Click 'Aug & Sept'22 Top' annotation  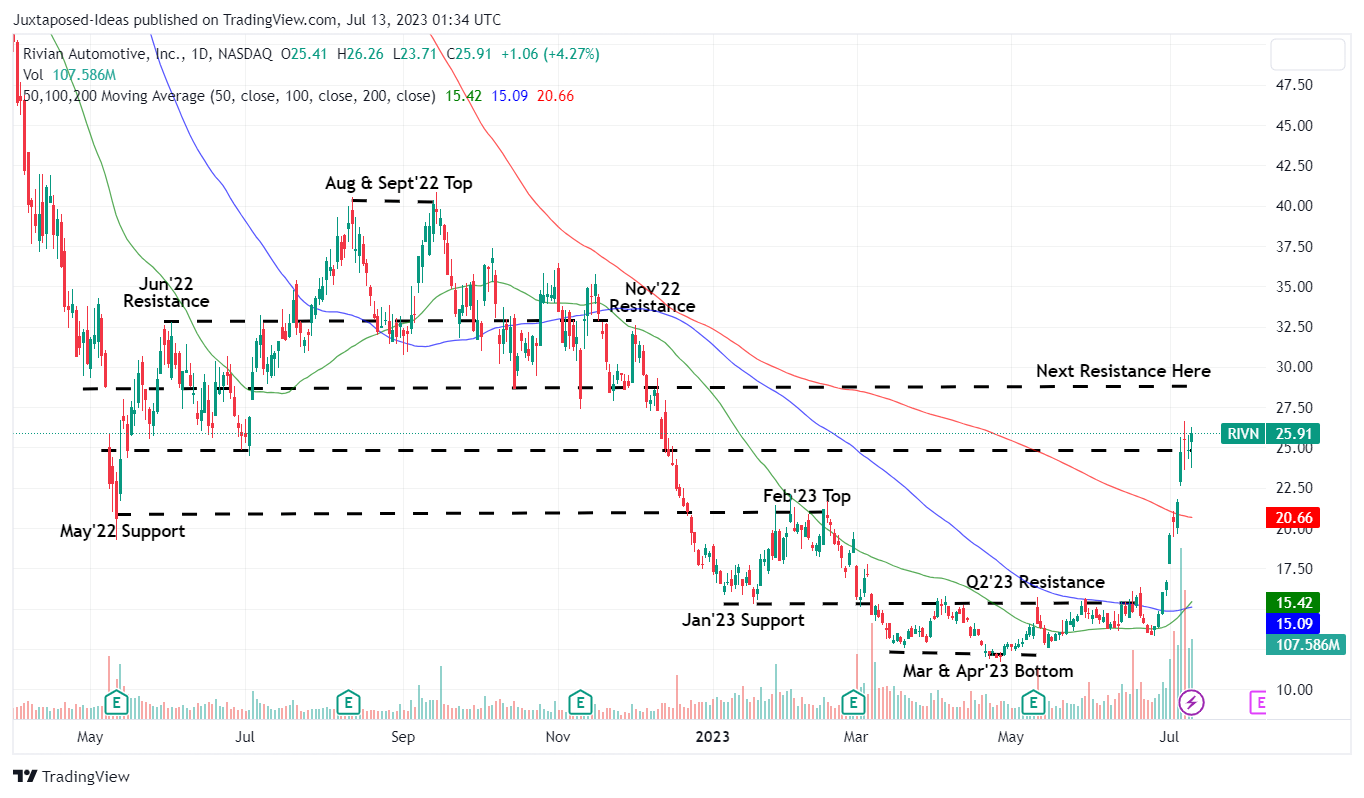click(399, 184)
